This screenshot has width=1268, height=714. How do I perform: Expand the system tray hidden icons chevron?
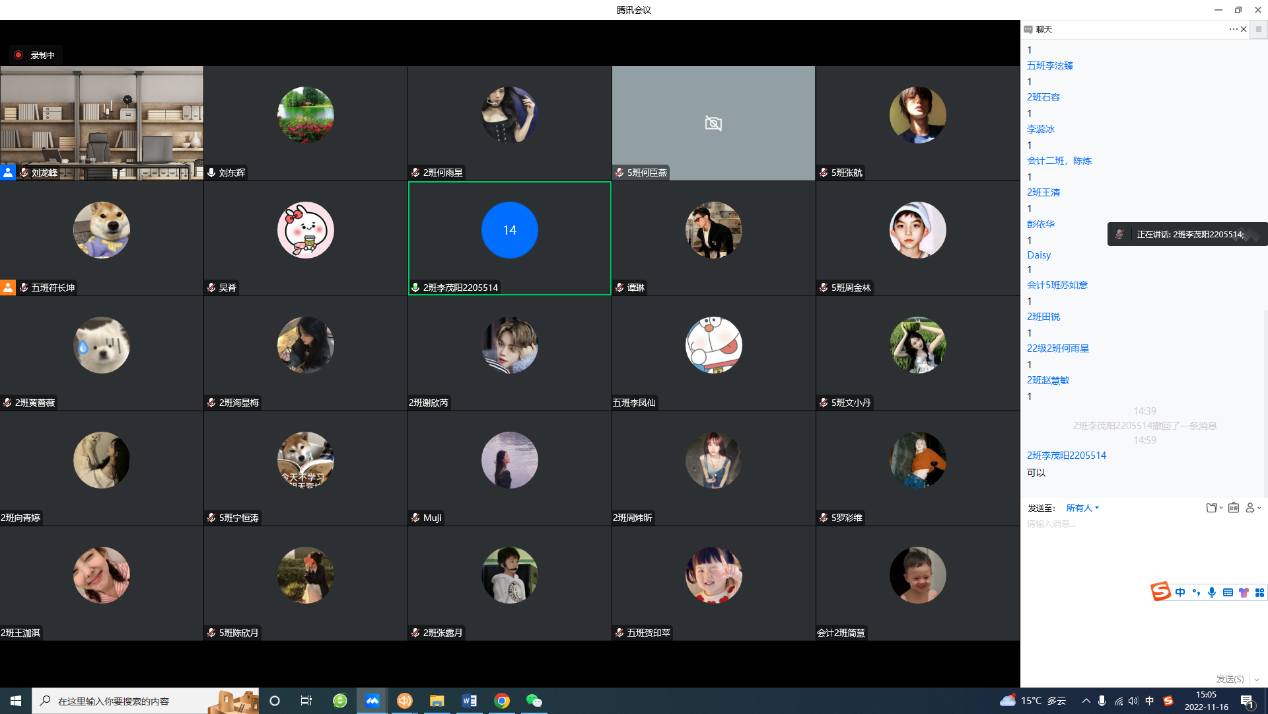(x=1086, y=701)
